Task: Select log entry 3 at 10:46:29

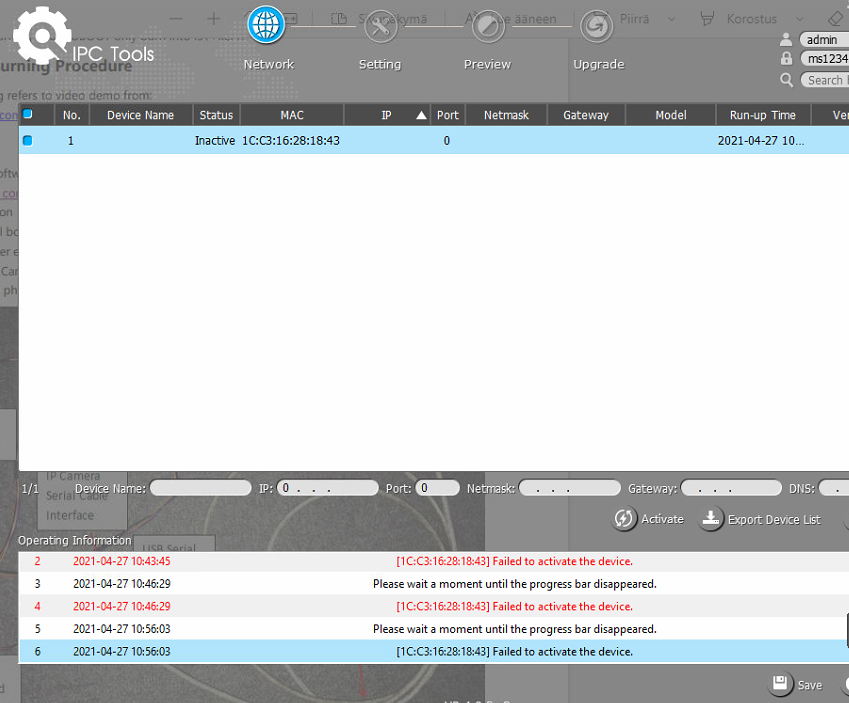Action: [434, 584]
